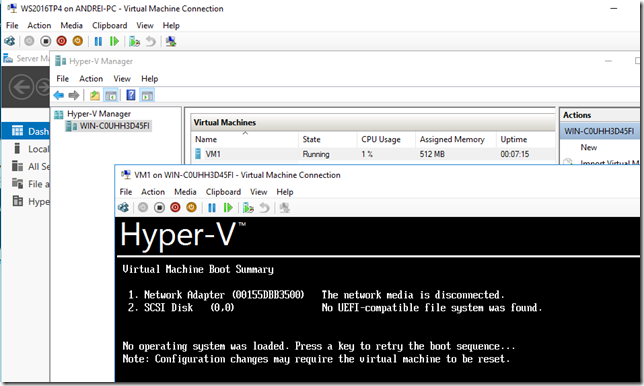Click Ctrl+Alt+Delete icon in VM1 toolbar
The height and width of the screenshot is (386, 644).
123,208
